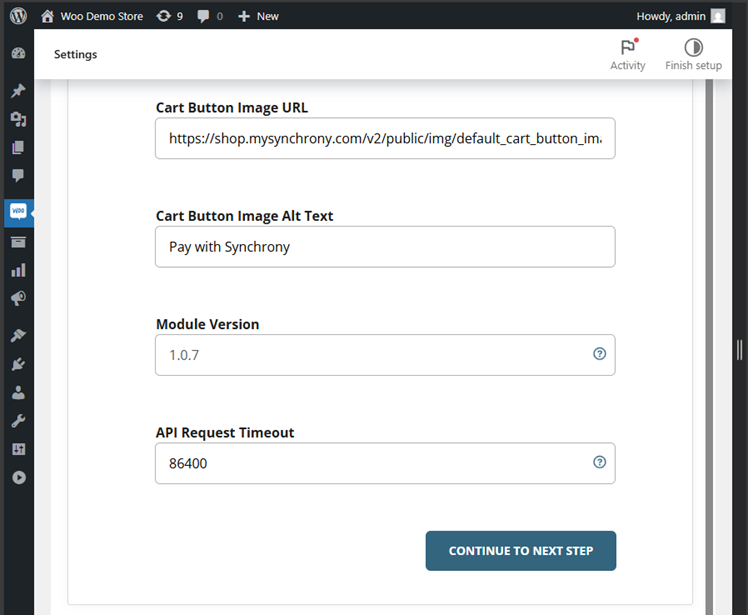The image size is (748, 615).
Task: Open Pages in the sidebar
Action: (x=18, y=148)
